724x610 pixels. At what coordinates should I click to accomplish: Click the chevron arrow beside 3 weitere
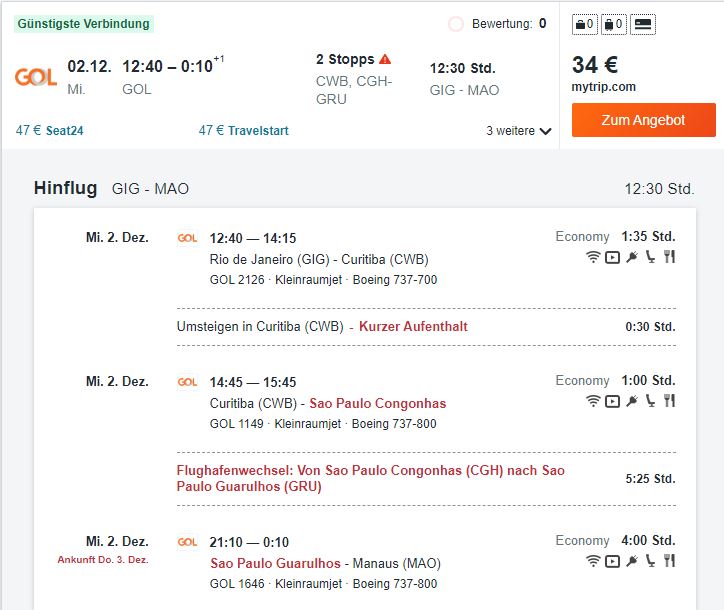[x=545, y=131]
